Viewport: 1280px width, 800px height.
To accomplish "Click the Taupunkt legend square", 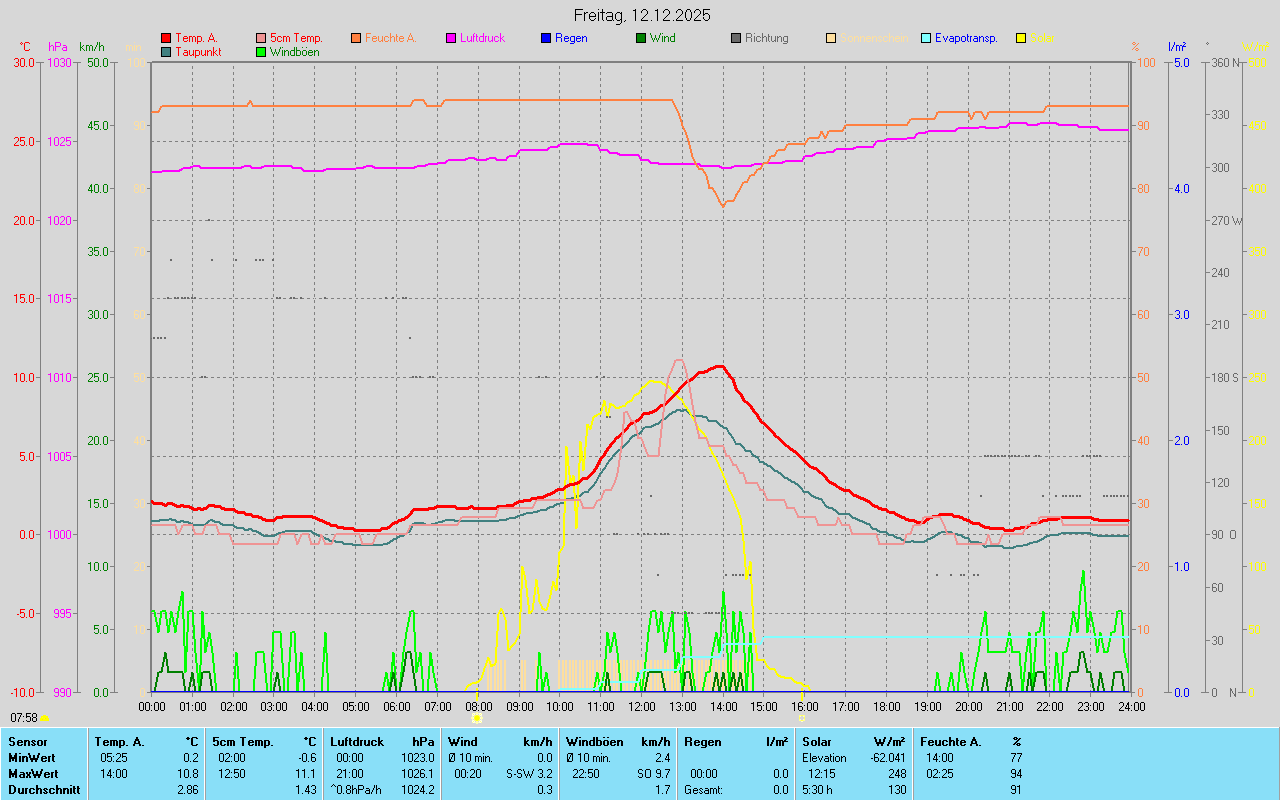I will pyautogui.click(x=166, y=51).
